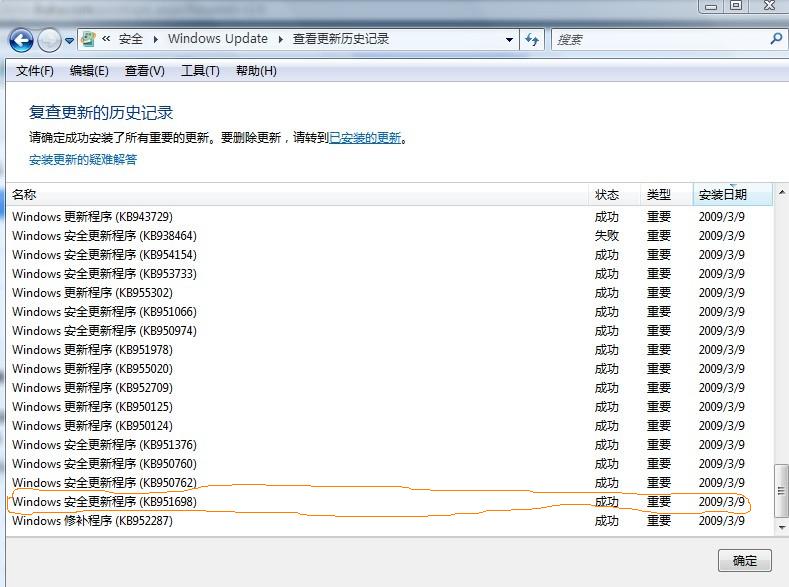
Task: Select the KB951376 security update
Action: click(x=389, y=445)
